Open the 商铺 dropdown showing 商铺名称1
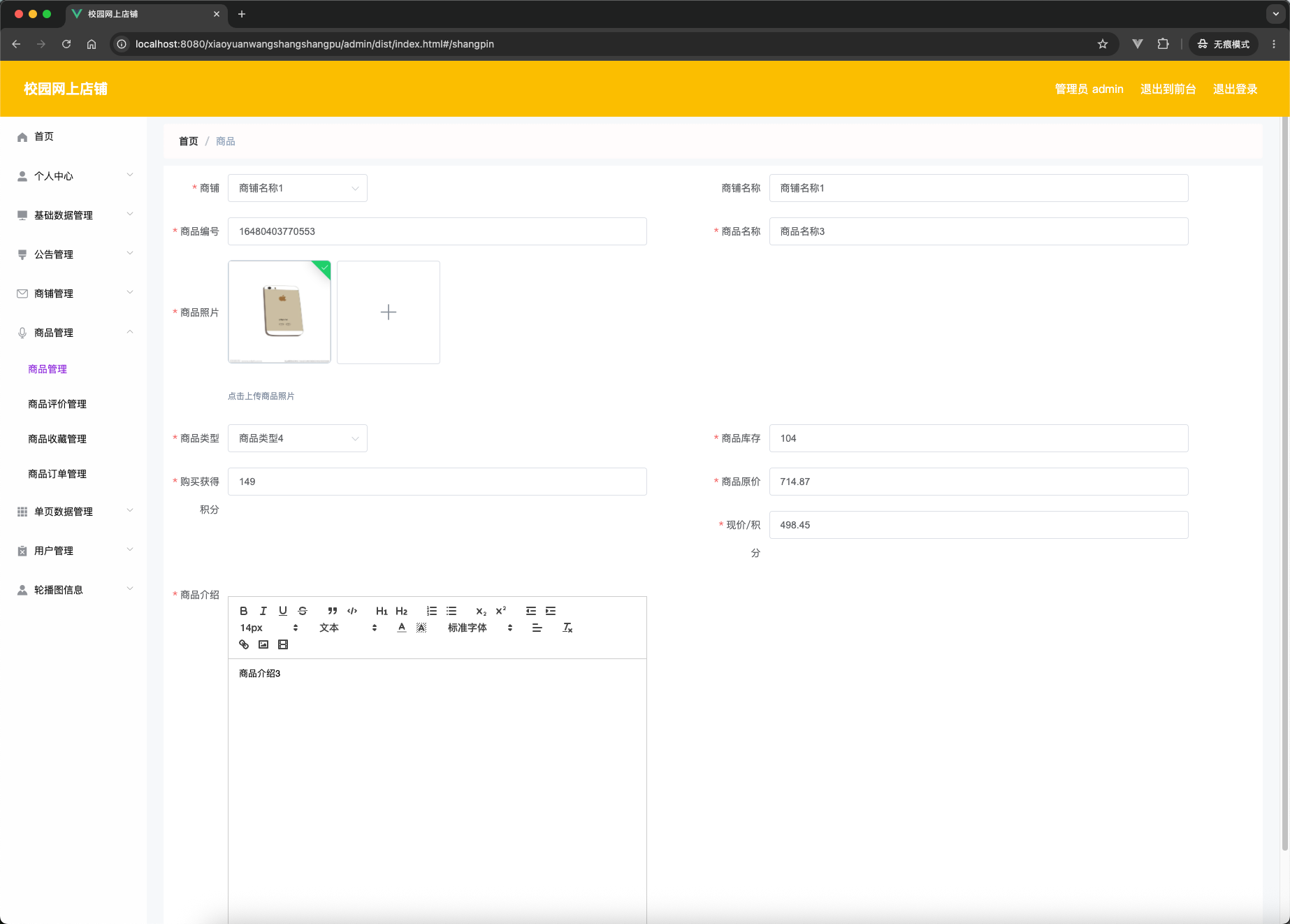The width and height of the screenshot is (1290, 924). (298, 188)
